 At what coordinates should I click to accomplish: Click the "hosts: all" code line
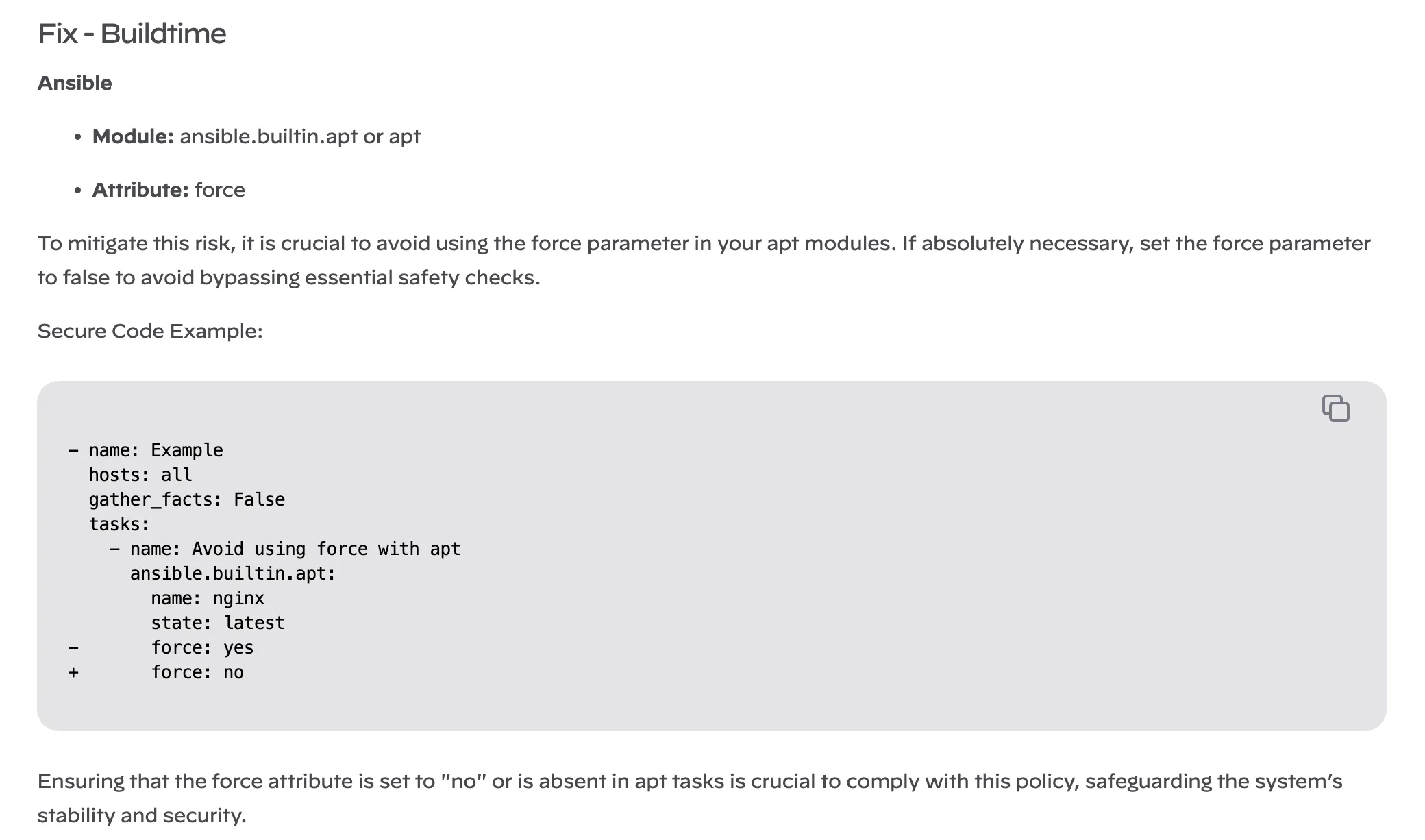click(140, 475)
